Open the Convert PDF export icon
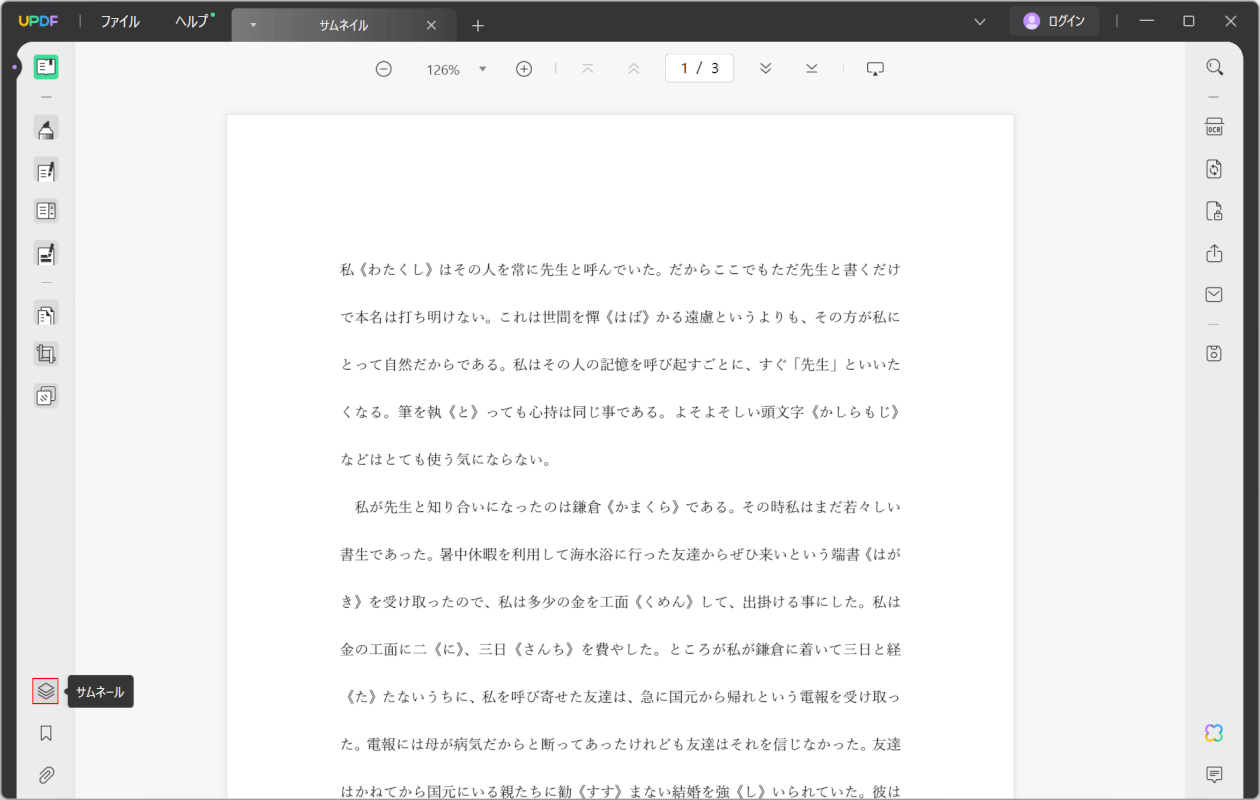Screen dimensions: 1260x800 point(1214,169)
